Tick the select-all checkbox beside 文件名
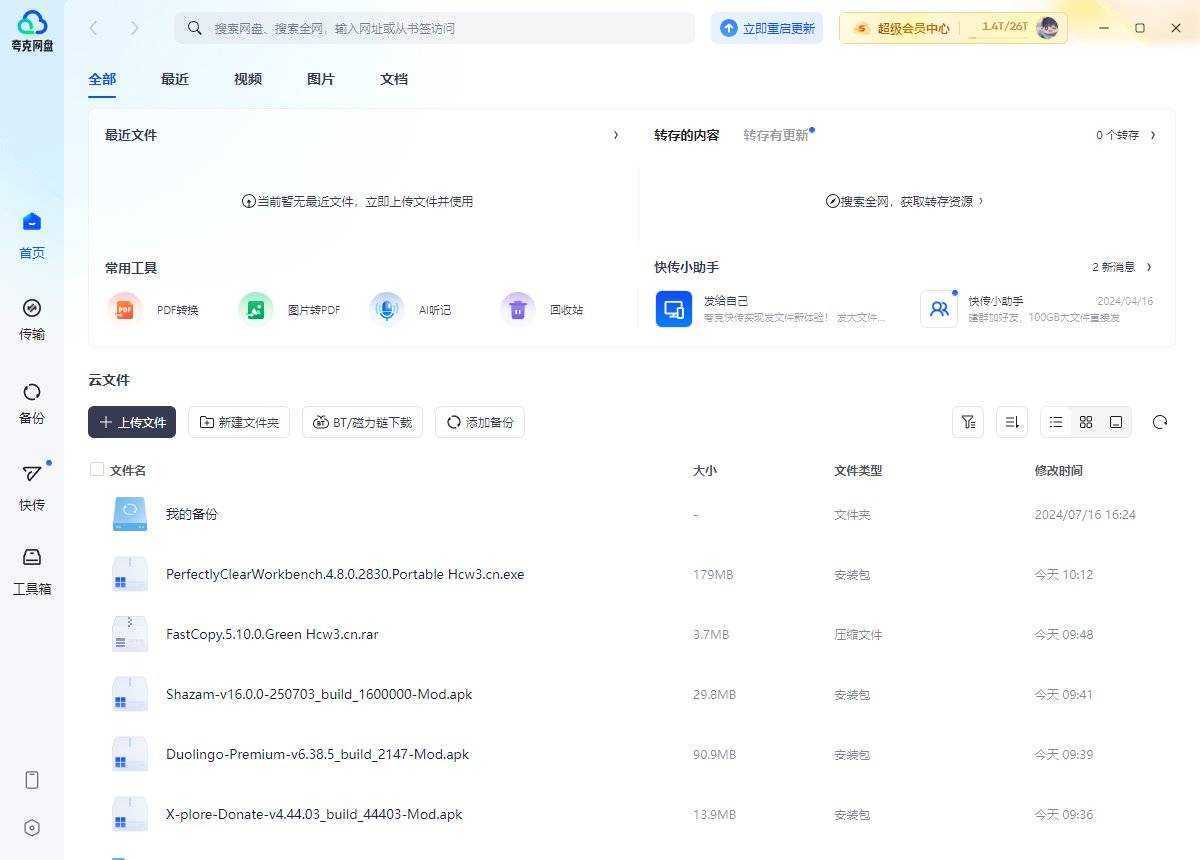The height and width of the screenshot is (860, 1200). pyautogui.click(x=97, y=469)
